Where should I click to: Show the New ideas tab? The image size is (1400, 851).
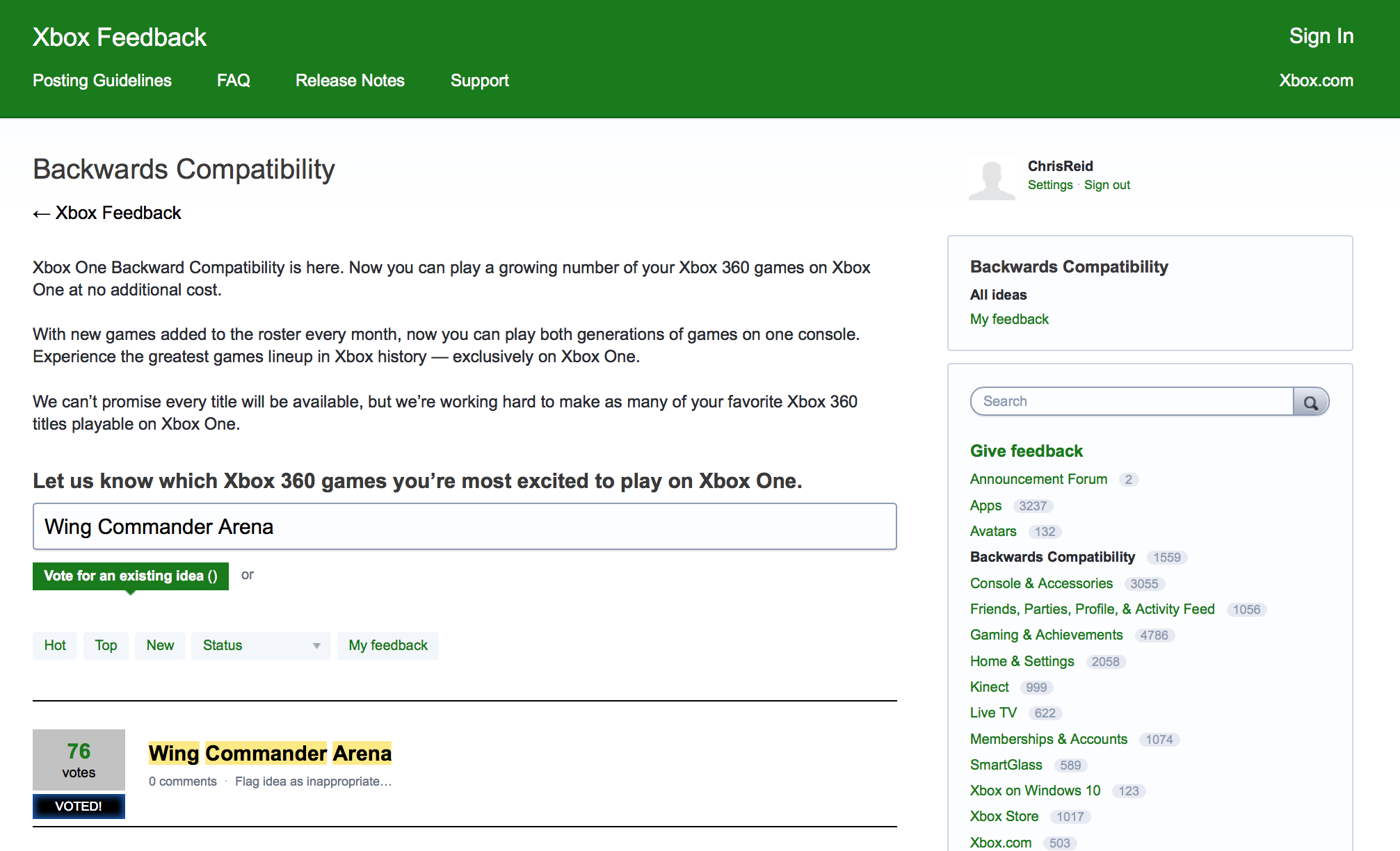(x=160, y=645)
